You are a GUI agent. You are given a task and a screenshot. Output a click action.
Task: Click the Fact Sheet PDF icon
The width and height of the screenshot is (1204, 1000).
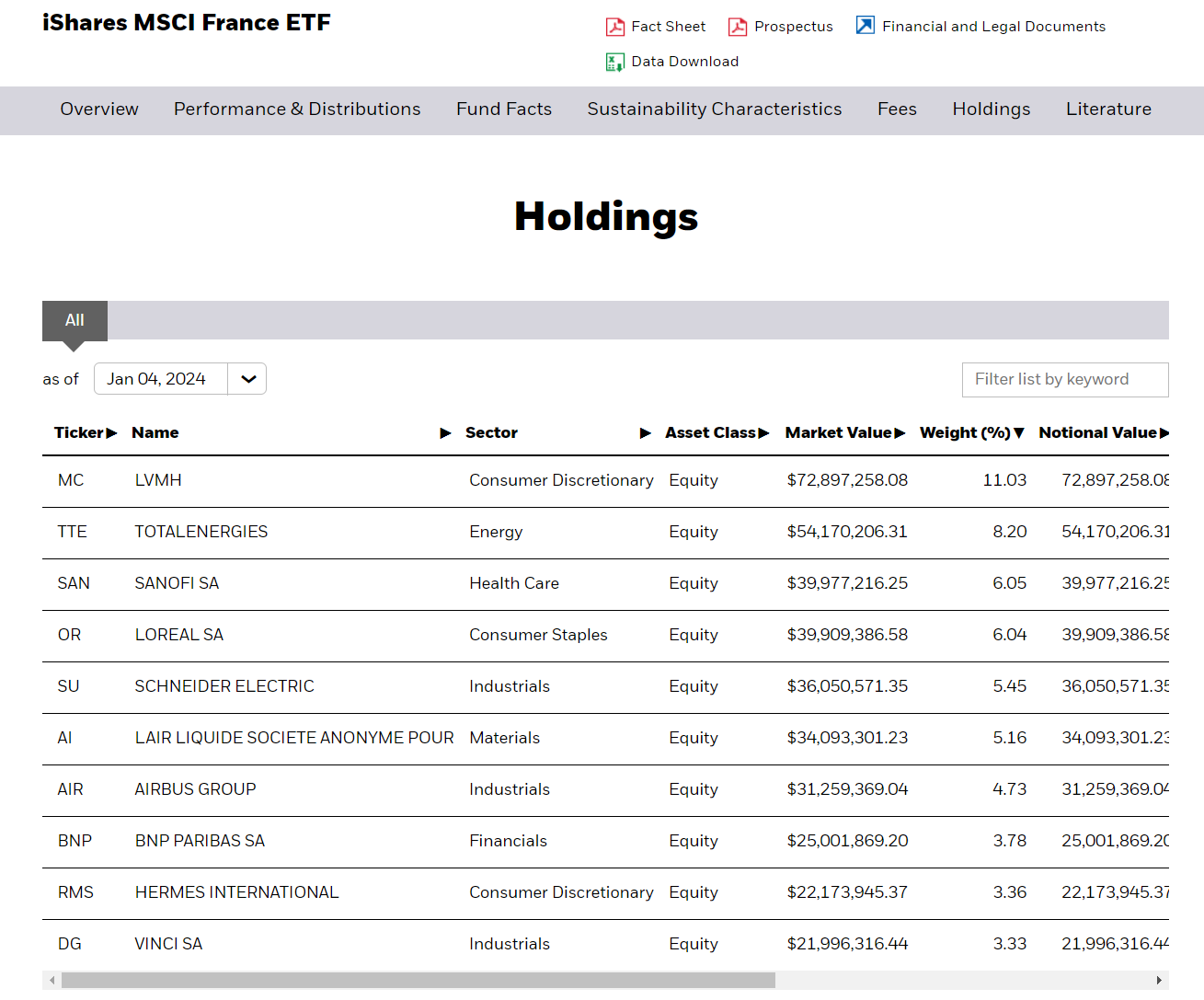(615, 27)
